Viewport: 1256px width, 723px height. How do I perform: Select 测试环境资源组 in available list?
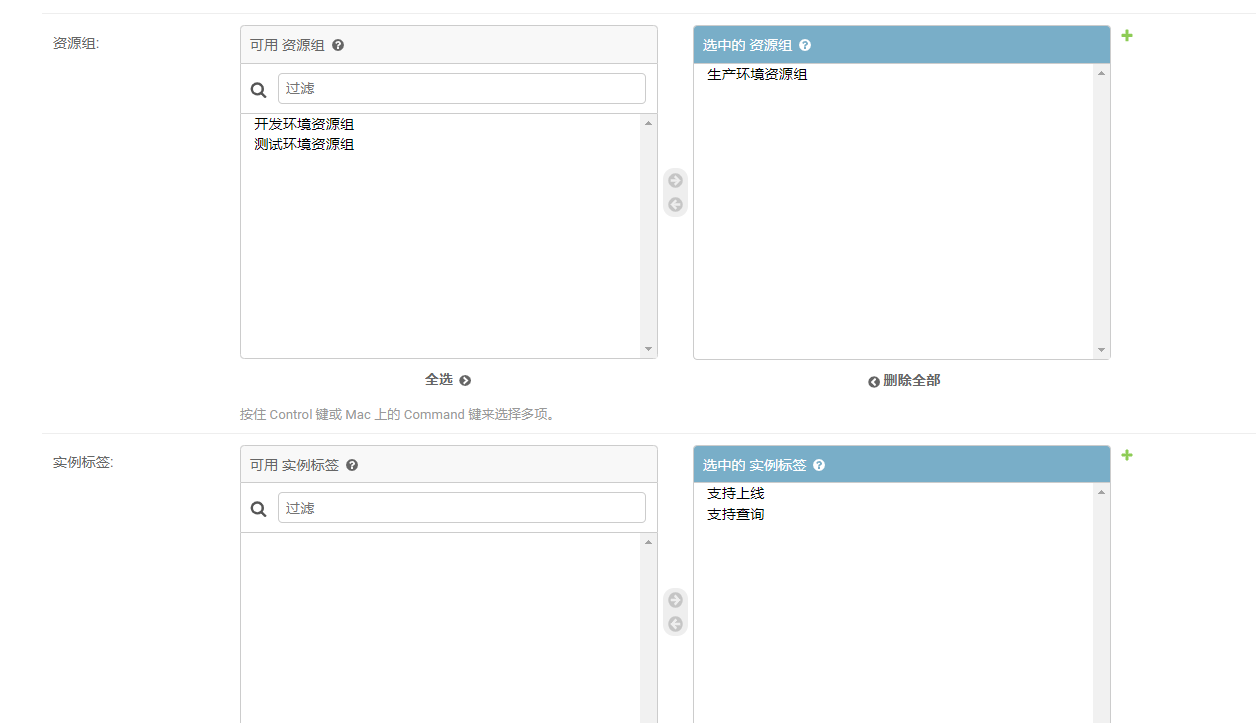[304, 144]
